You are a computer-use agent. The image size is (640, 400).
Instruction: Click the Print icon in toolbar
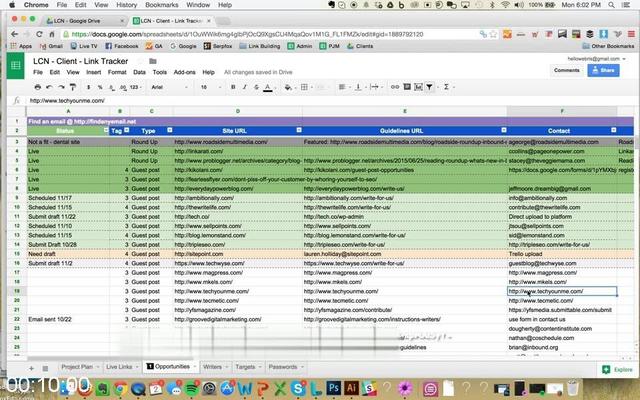point(38,87)
